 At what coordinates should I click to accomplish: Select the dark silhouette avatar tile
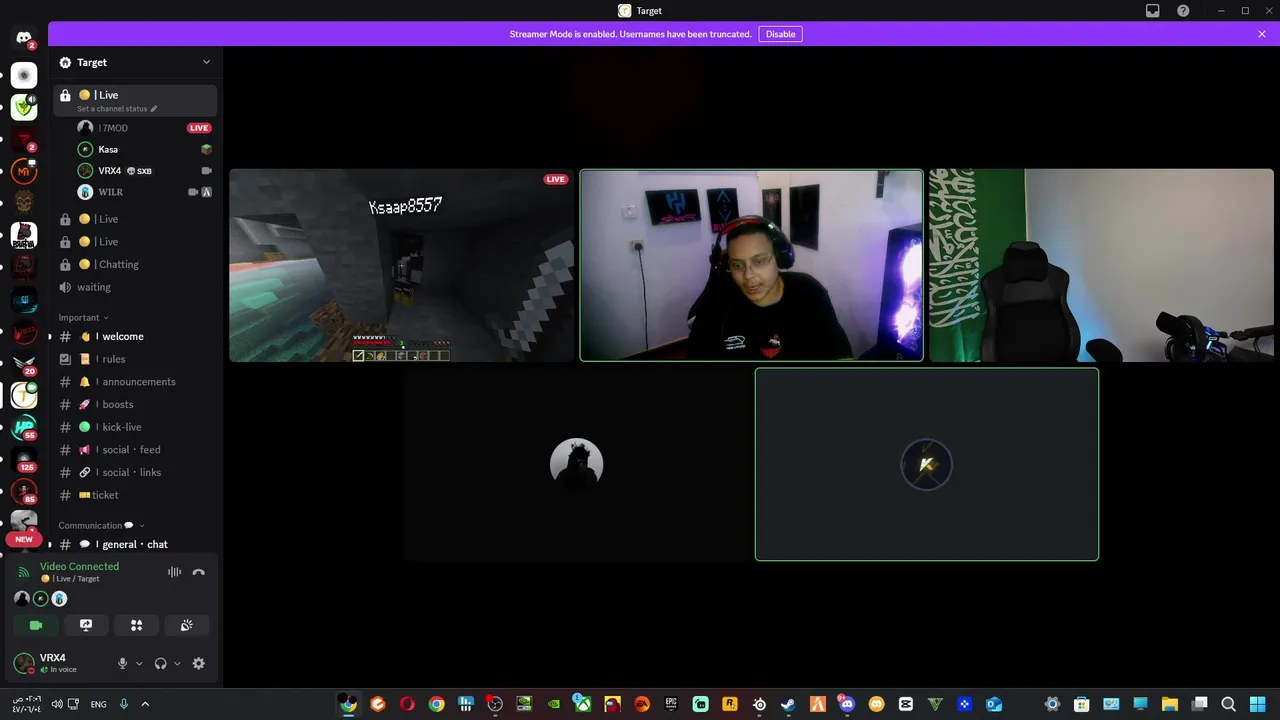pyautogui.click(x=577, y=464)
